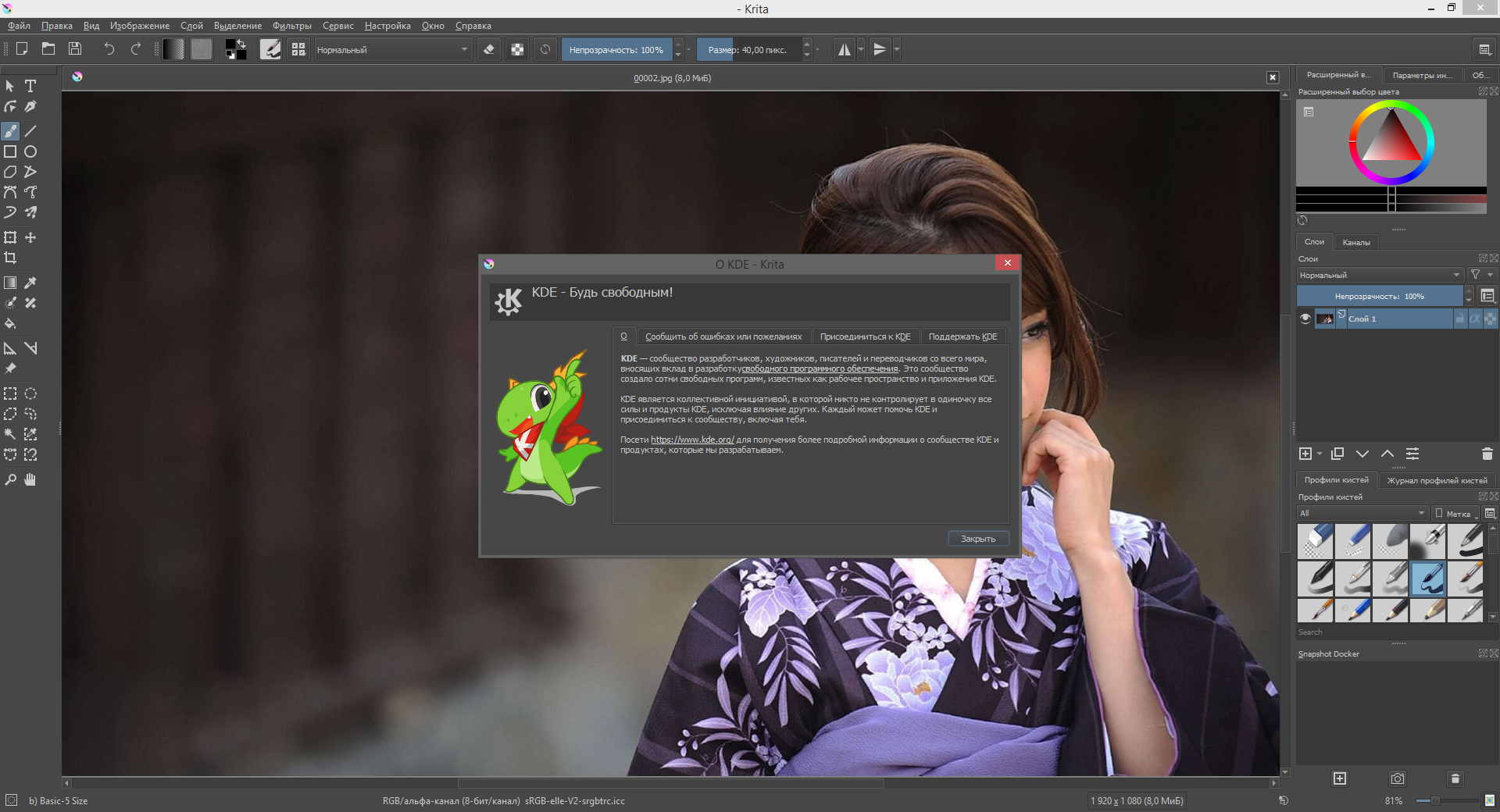The height and width of the screenshot is (812, 1500).
Task: Select the Freehand Brush tool
Action: 10,131
